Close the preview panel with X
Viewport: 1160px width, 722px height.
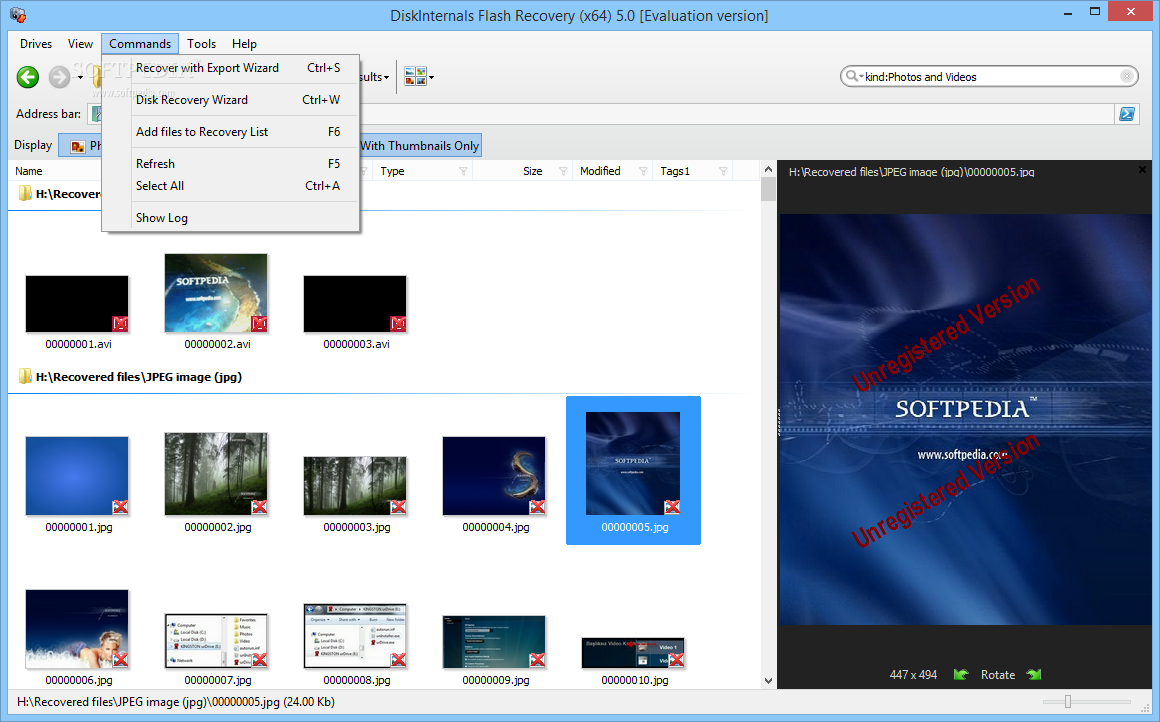coord(1142,169)
